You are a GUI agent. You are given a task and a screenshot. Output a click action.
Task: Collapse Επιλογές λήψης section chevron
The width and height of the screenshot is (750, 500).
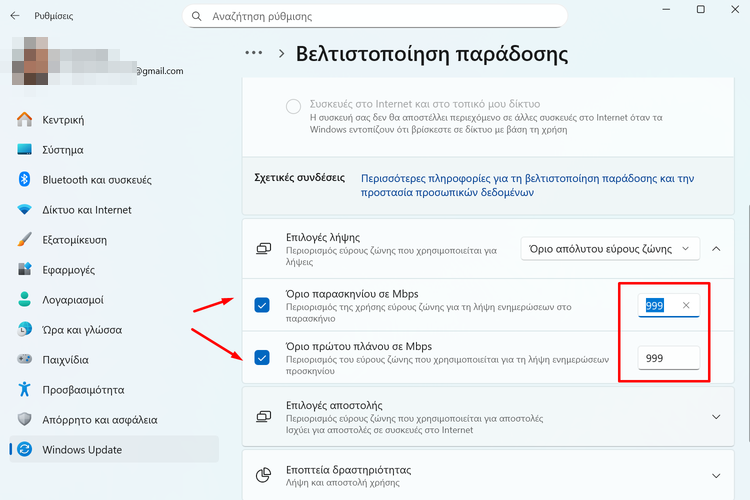pos(716,248)
